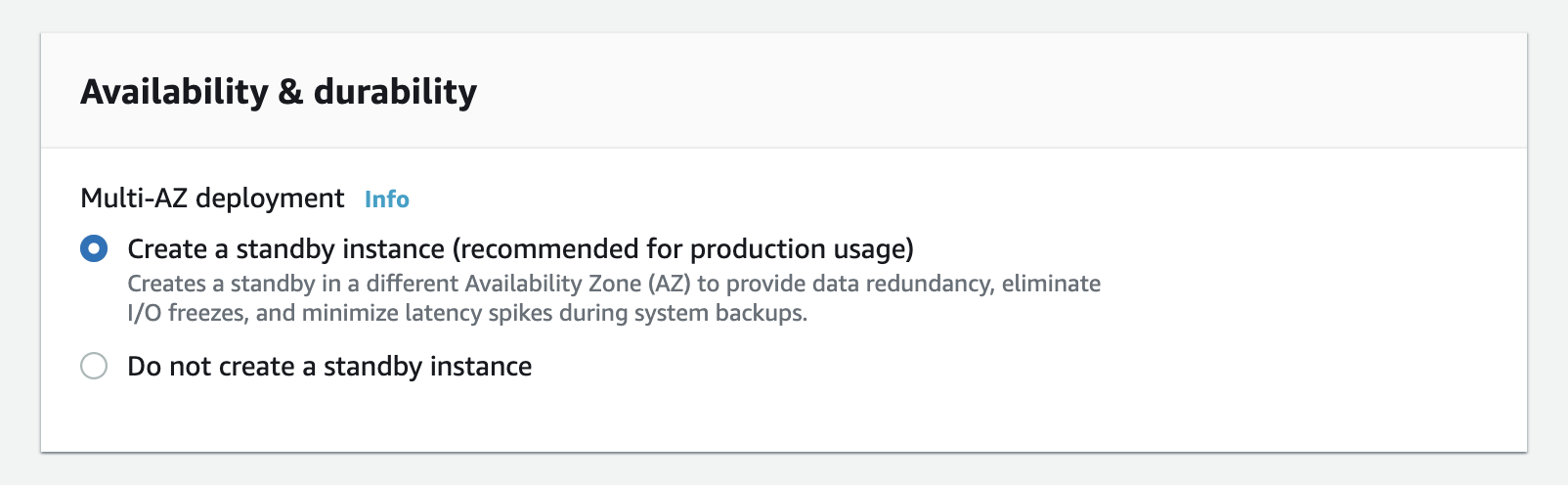Click the empty white space below the radio options
The height and width of the screenshot is (485, 1568).
tap(782, 416)
